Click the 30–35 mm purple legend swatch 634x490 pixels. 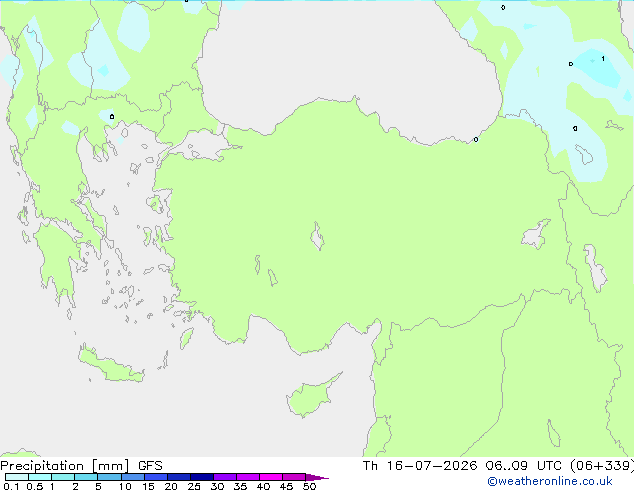(x=225, y=477)
